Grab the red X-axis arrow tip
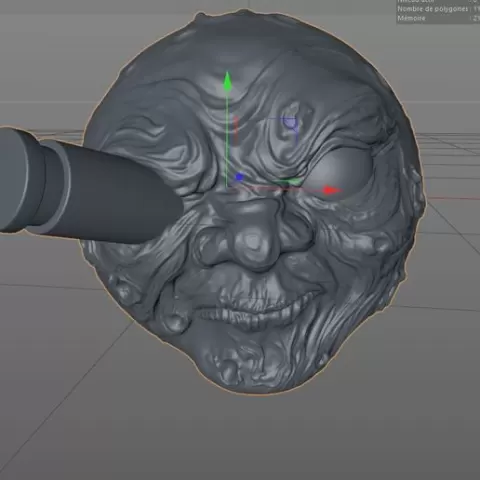The image size is (480, 480). click(x=332, y=191)
